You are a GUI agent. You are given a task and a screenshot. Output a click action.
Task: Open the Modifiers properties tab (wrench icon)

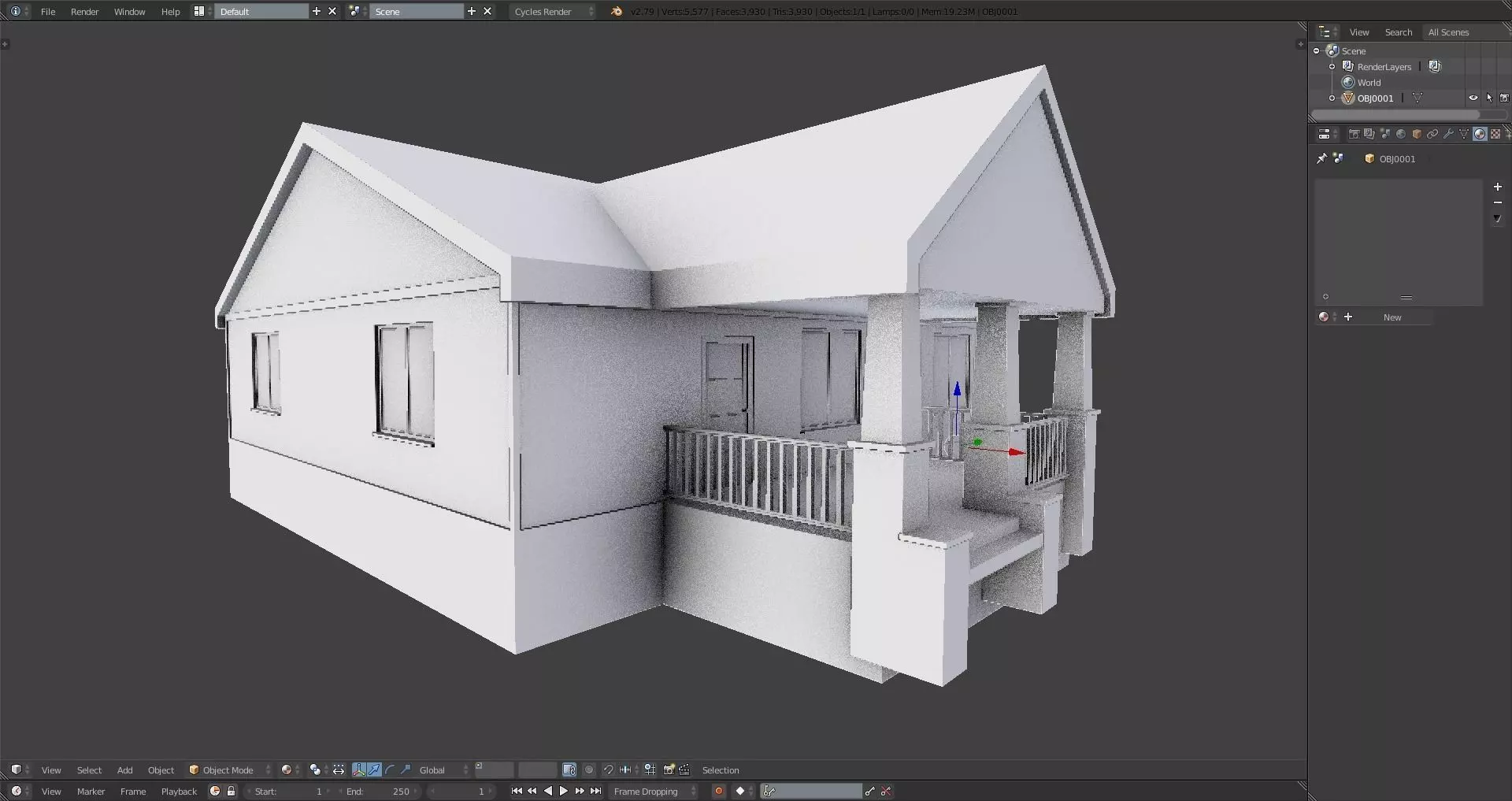(x=1448, y=134)
